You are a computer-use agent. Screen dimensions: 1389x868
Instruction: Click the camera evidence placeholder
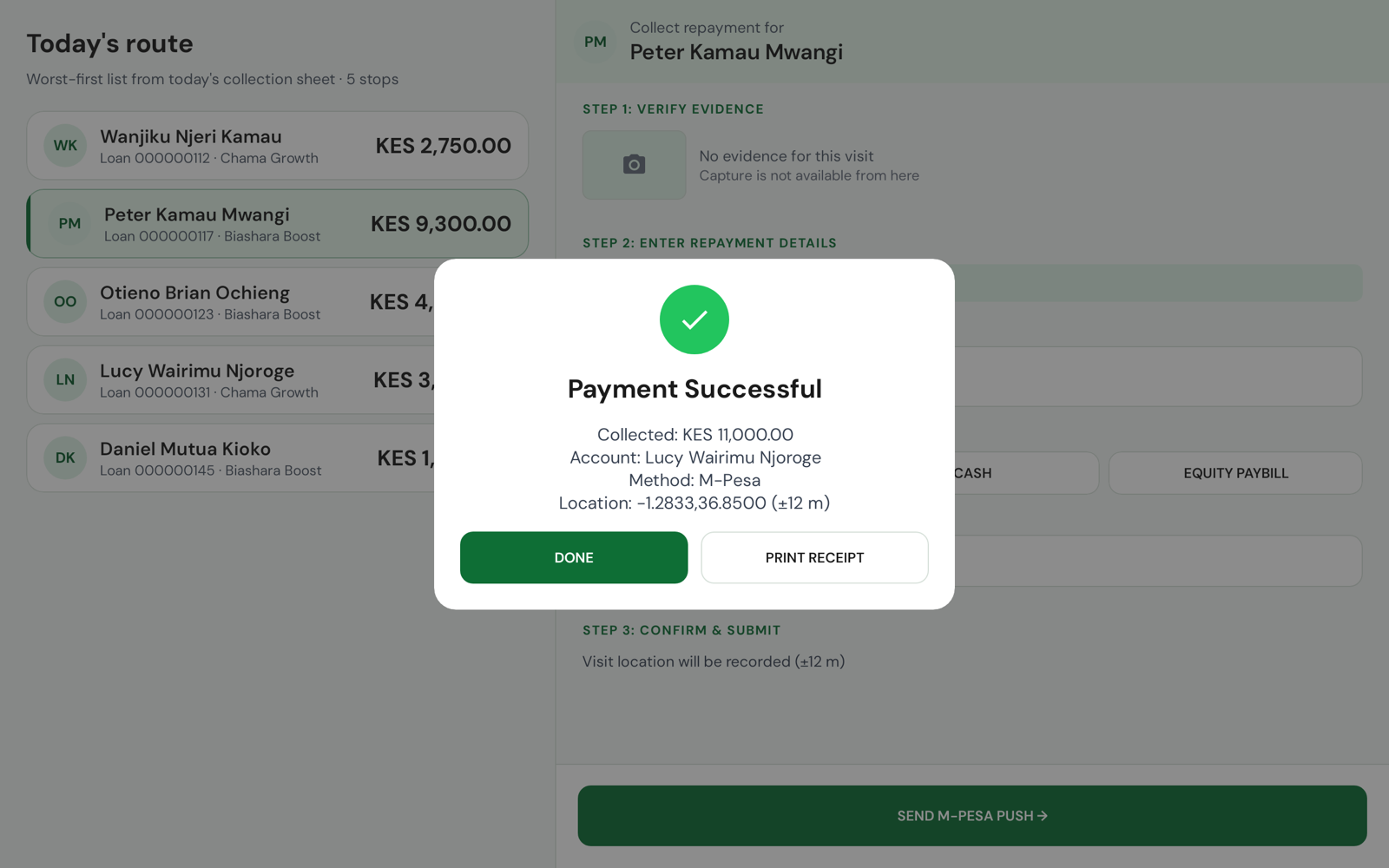click(x=634, y=165)
